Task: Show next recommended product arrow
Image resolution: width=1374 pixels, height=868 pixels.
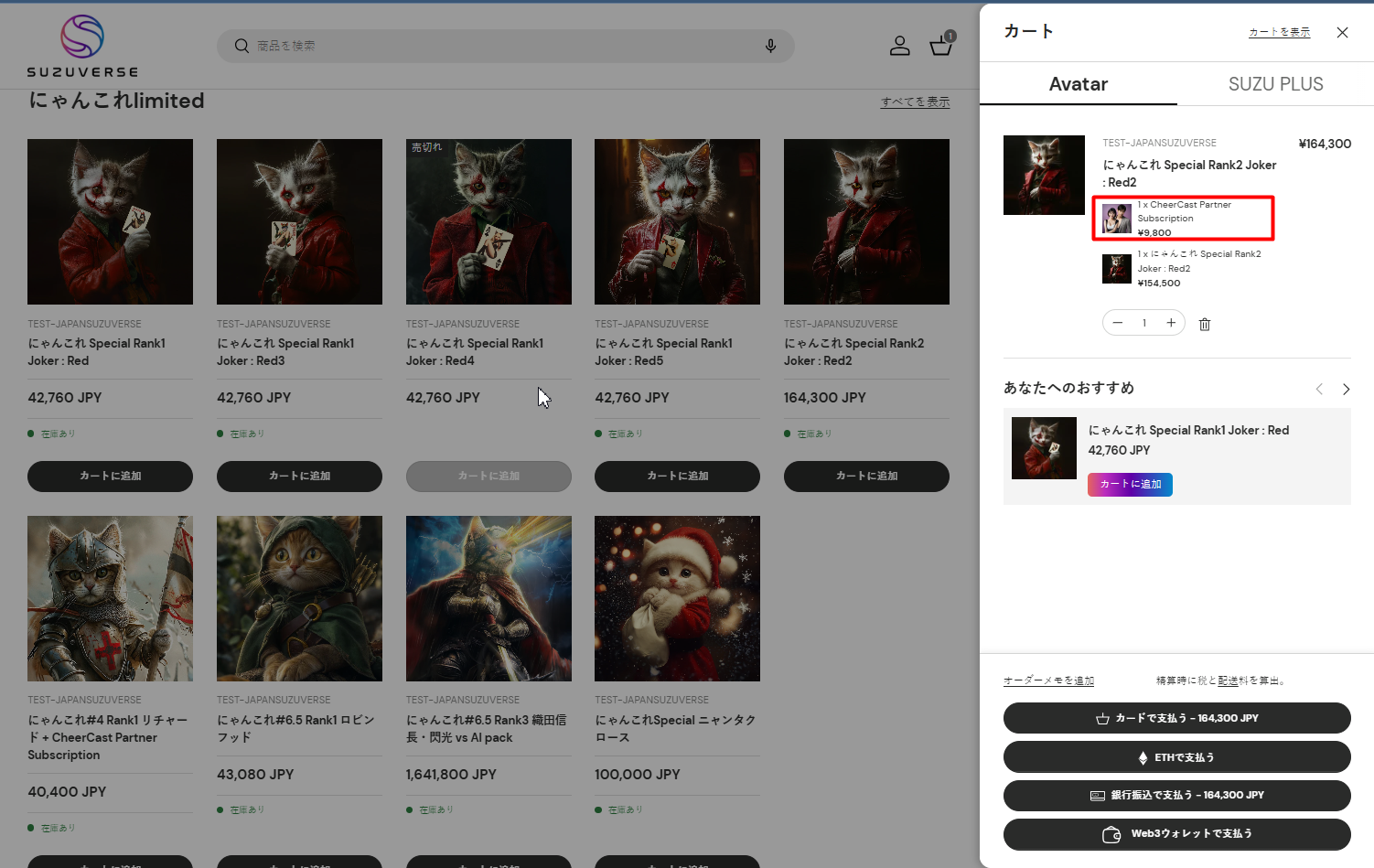Action: point(1346,390)
